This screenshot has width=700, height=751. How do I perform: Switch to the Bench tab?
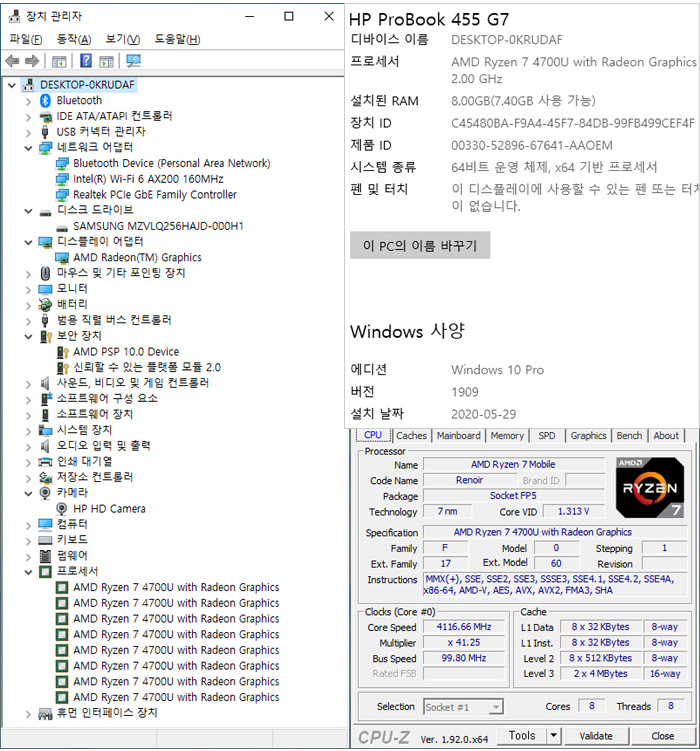(629, 436)
